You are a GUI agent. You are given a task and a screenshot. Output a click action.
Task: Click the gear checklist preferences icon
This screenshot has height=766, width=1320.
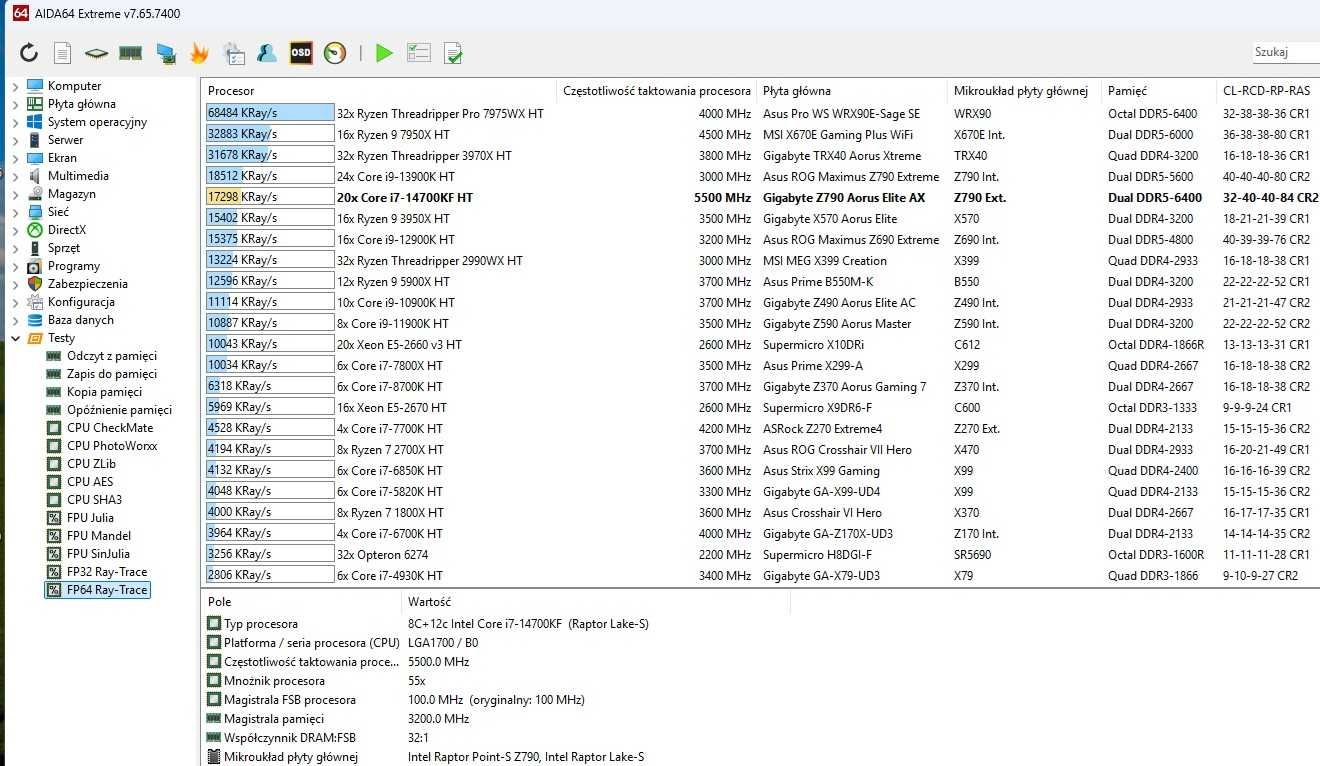click(x=234, y=53)
